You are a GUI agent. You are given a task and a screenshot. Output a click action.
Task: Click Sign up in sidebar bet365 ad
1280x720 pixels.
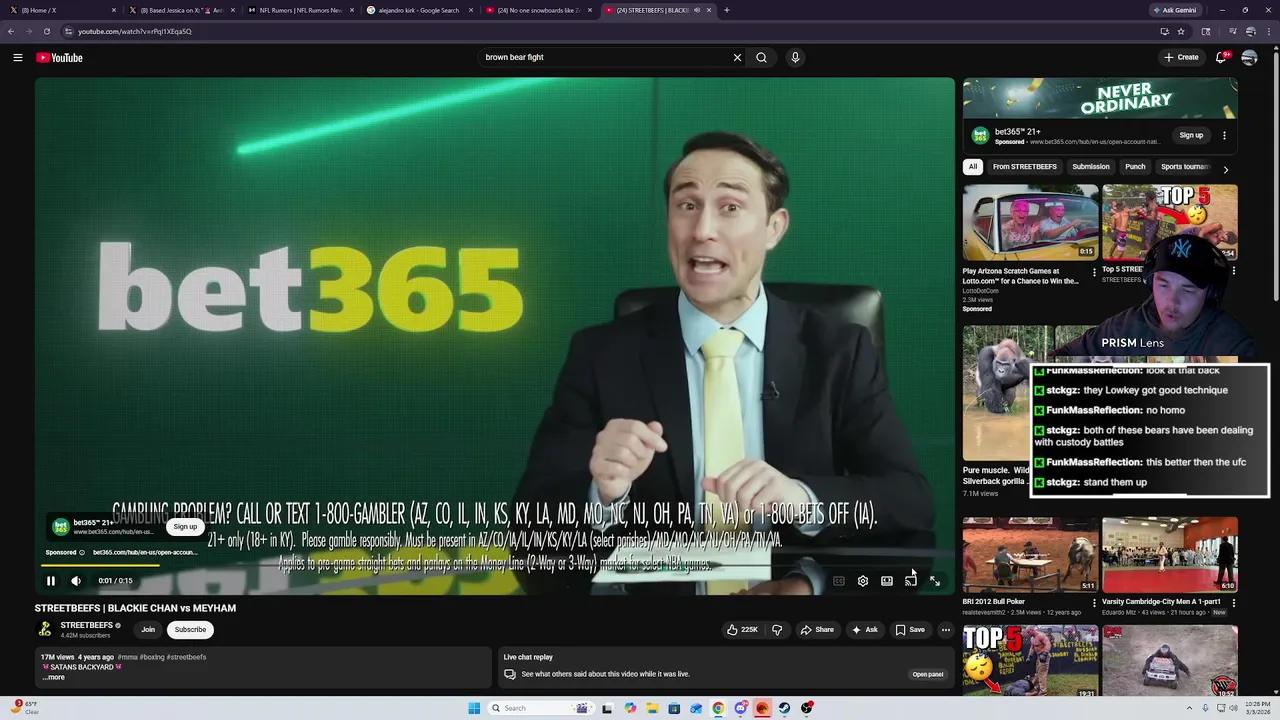coord(1191,135)
